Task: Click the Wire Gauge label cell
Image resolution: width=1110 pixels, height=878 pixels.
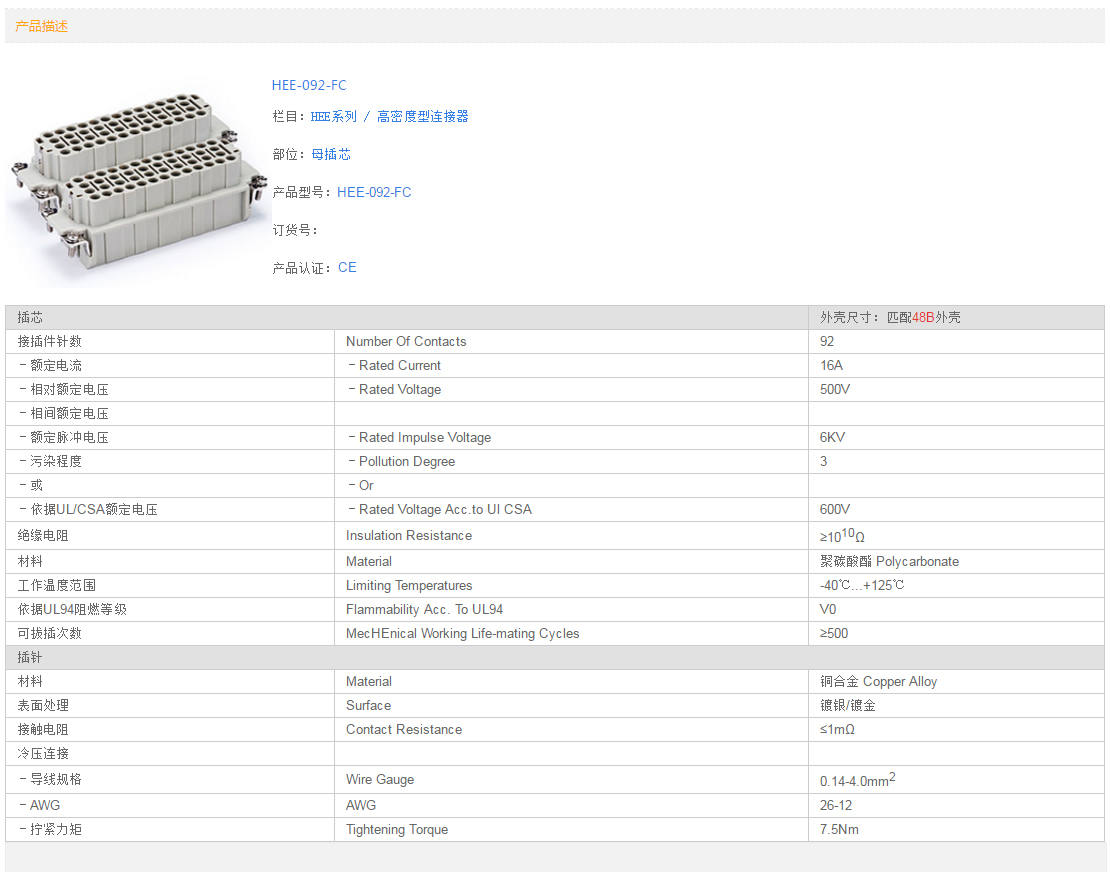Action: 380,779
